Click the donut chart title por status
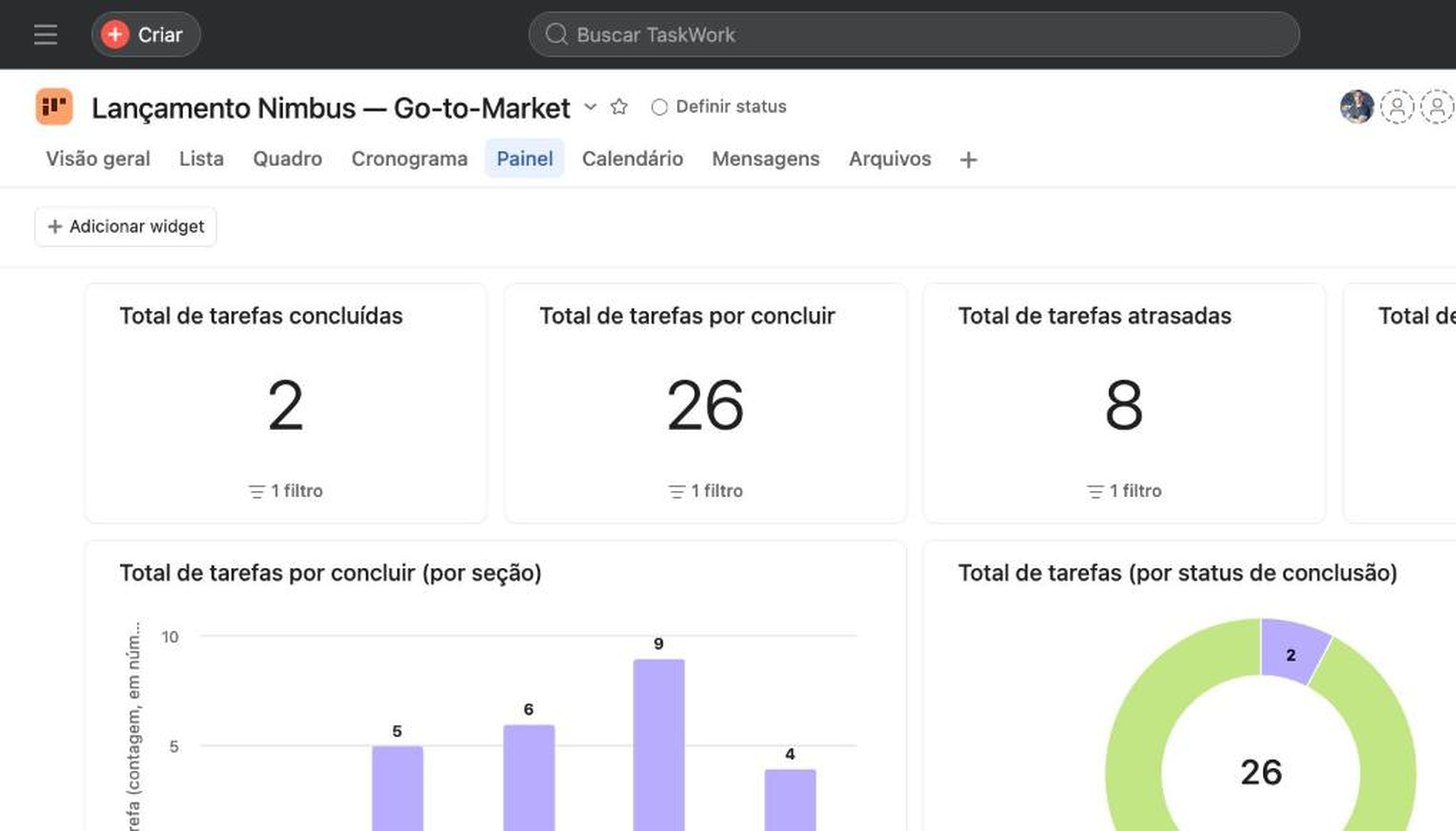Viewport: 1456px width, 831px height. coord(1177,573)
